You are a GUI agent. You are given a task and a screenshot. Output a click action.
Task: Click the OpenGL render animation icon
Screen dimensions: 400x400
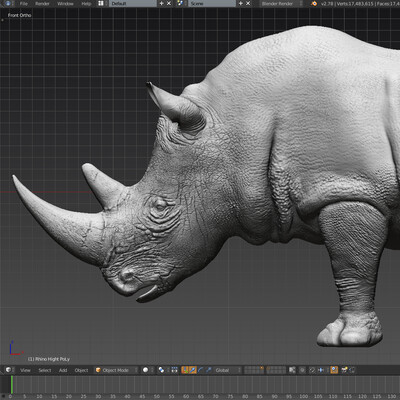pyautogui.click(x=352, y=370)
